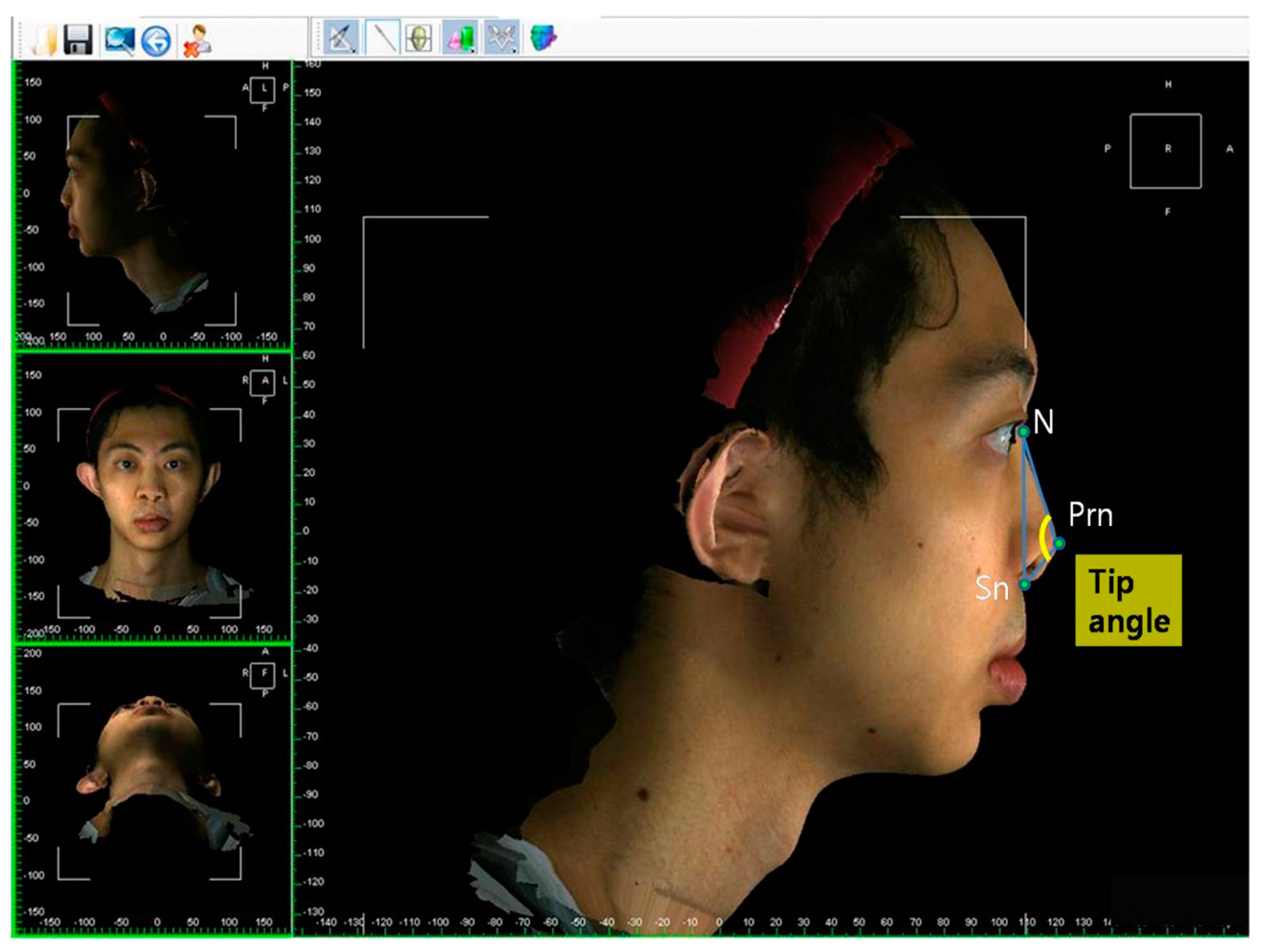Expand dropdown arrow on 3D shapes tool

tap(473, 51)
